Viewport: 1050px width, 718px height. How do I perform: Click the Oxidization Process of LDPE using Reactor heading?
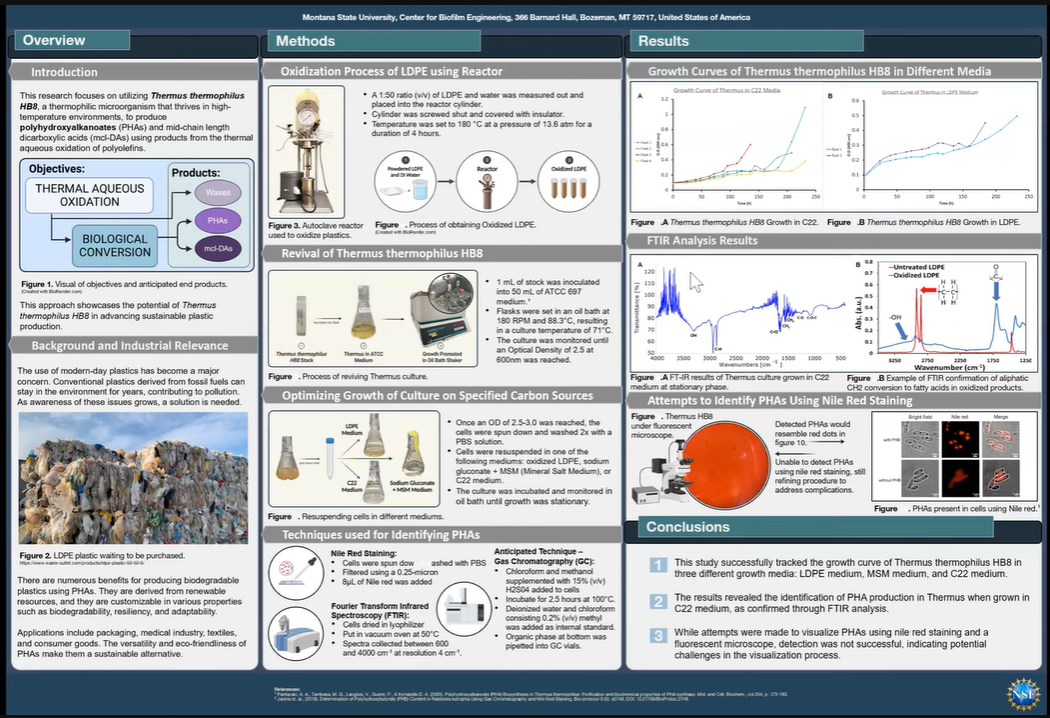[391, 71]
